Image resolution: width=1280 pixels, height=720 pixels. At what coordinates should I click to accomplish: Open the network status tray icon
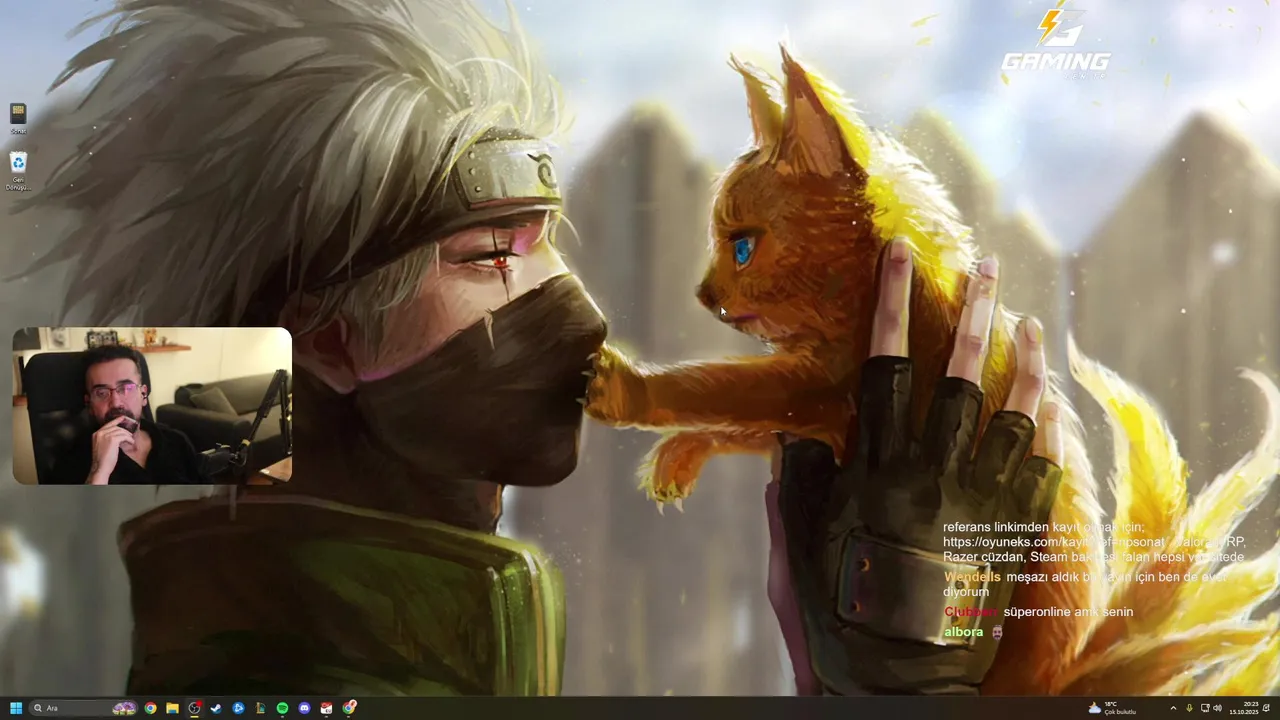tap(1204, 708)
